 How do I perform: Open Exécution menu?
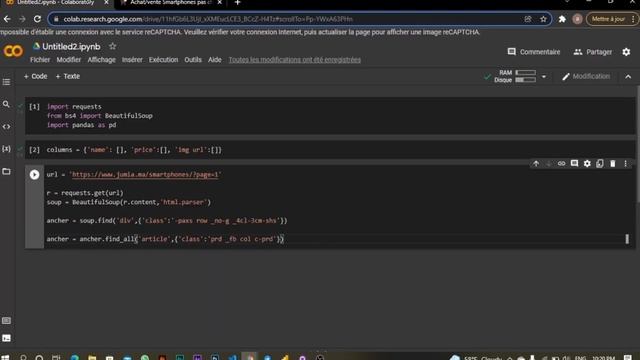(x=163, y=60)
